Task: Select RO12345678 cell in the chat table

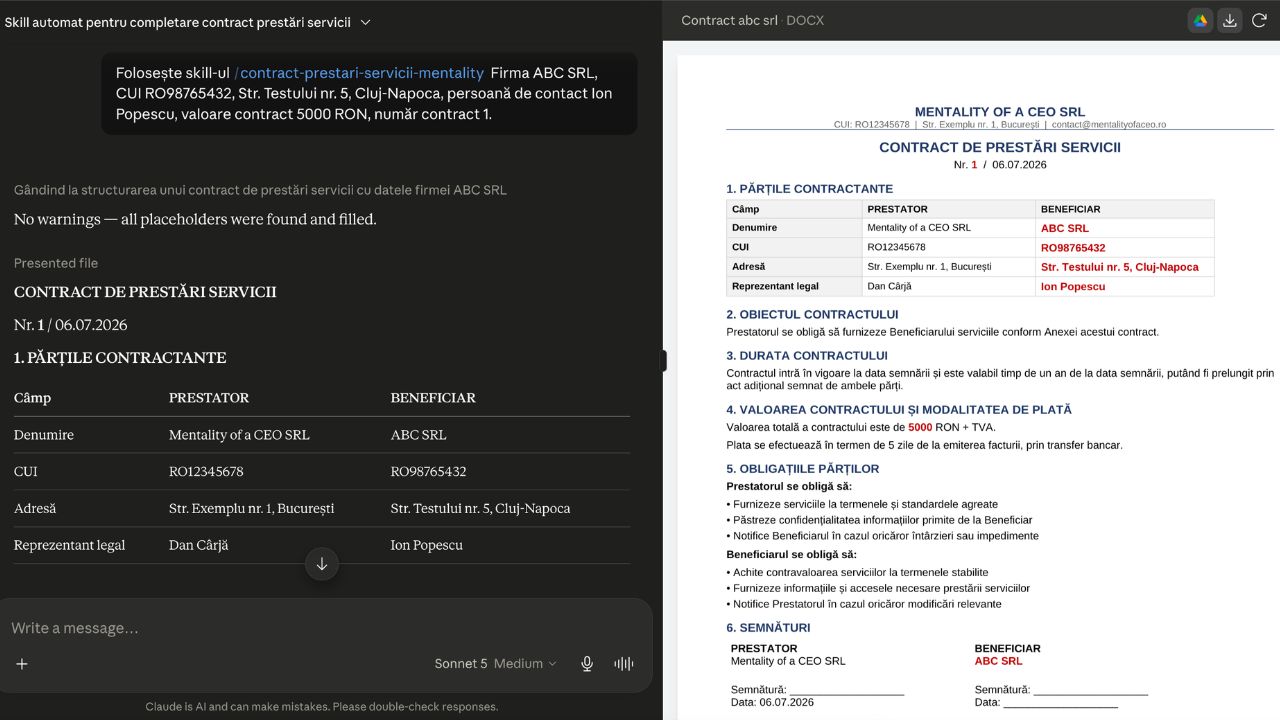Action: [206, 472]
